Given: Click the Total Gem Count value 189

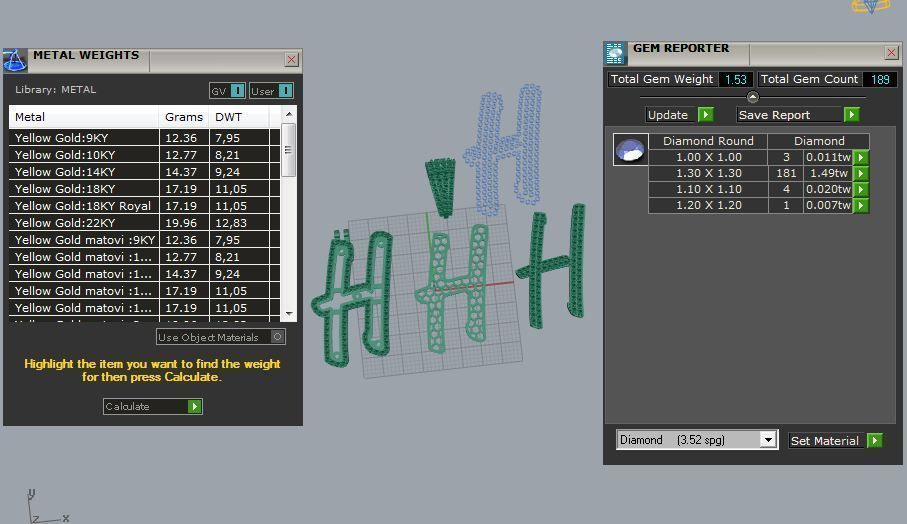Looking at the screenshot, I should (x=880, y=79).
